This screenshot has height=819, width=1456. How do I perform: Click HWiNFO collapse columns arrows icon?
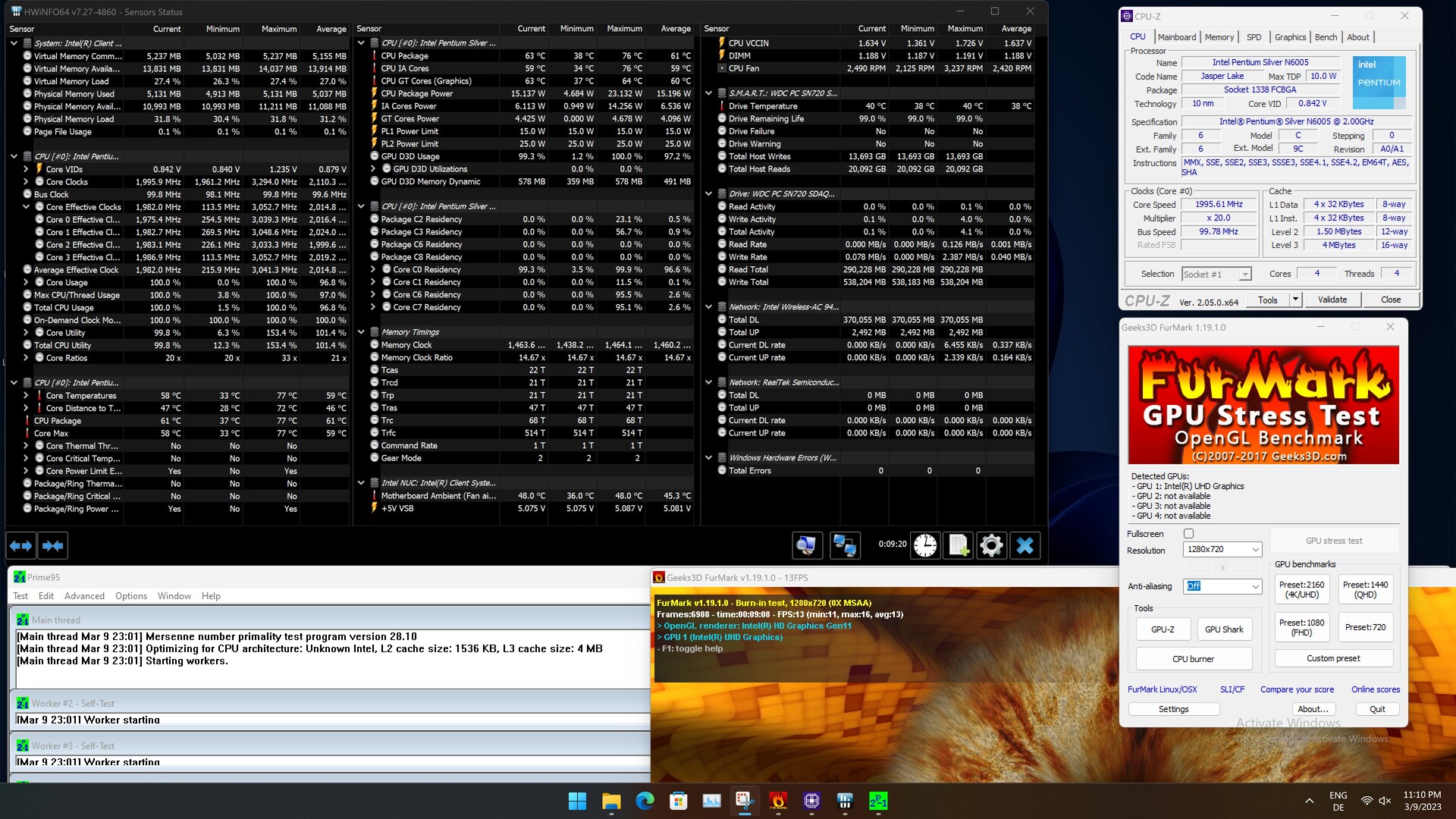[52, 545]
